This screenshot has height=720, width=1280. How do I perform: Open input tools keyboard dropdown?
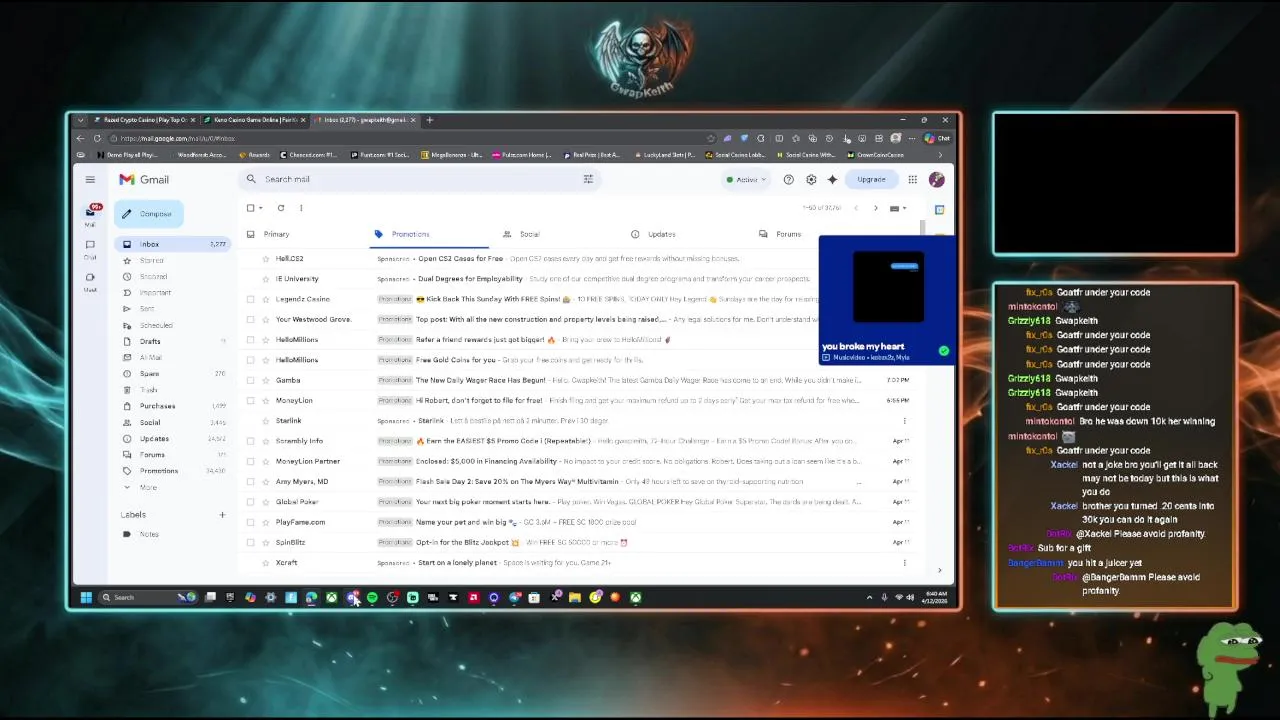898,208
